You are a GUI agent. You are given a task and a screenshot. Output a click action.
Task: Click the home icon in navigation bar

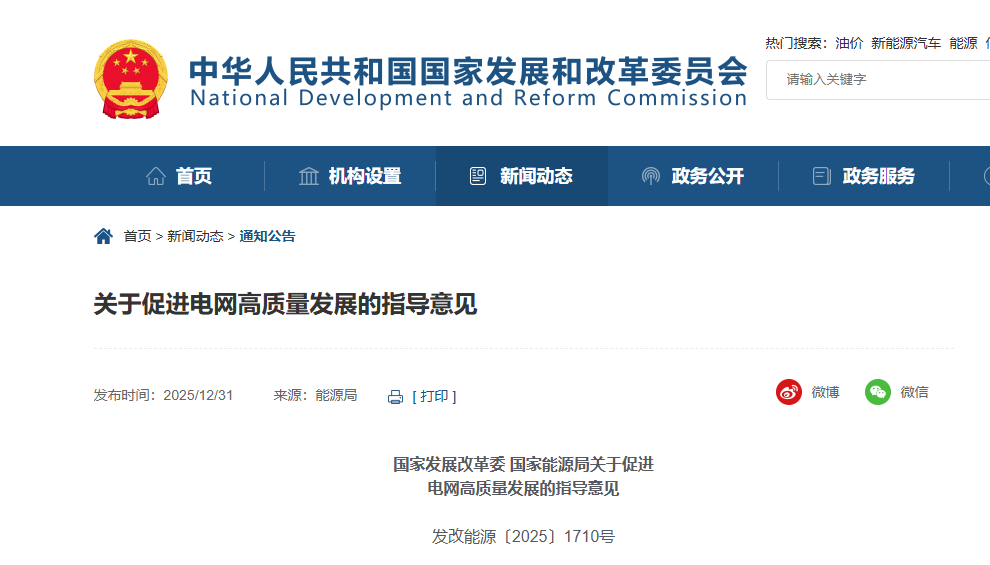(156, 177)
